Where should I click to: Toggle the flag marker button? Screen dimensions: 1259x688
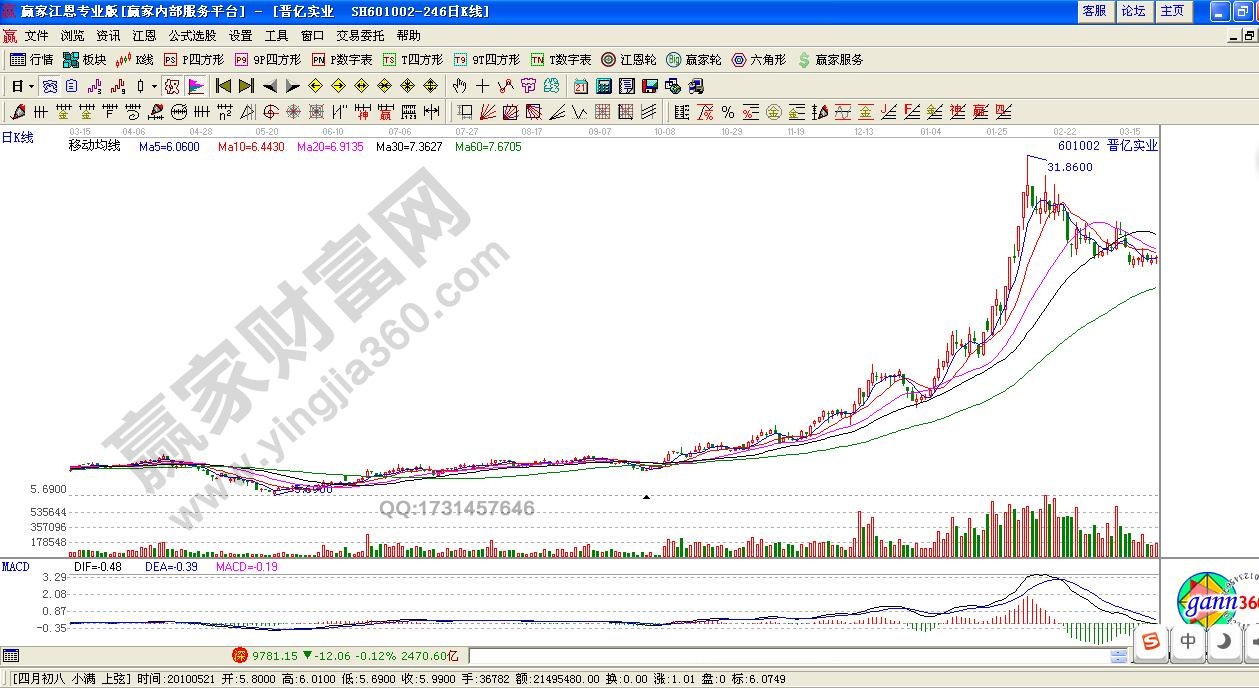point(195,86)
